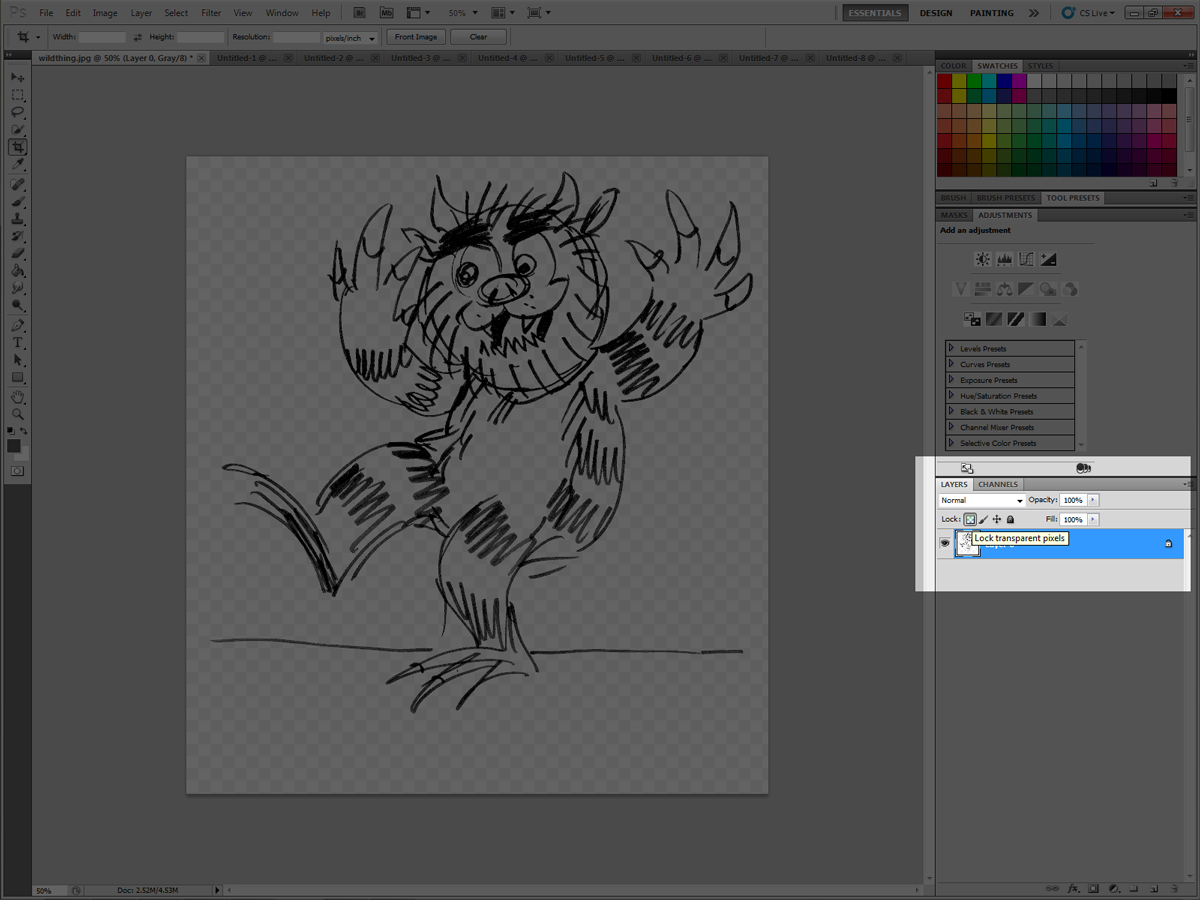This screenshot has height=900, width=1200.
Task: Expand Curves Presets
Action: click(x=951, y=364)
